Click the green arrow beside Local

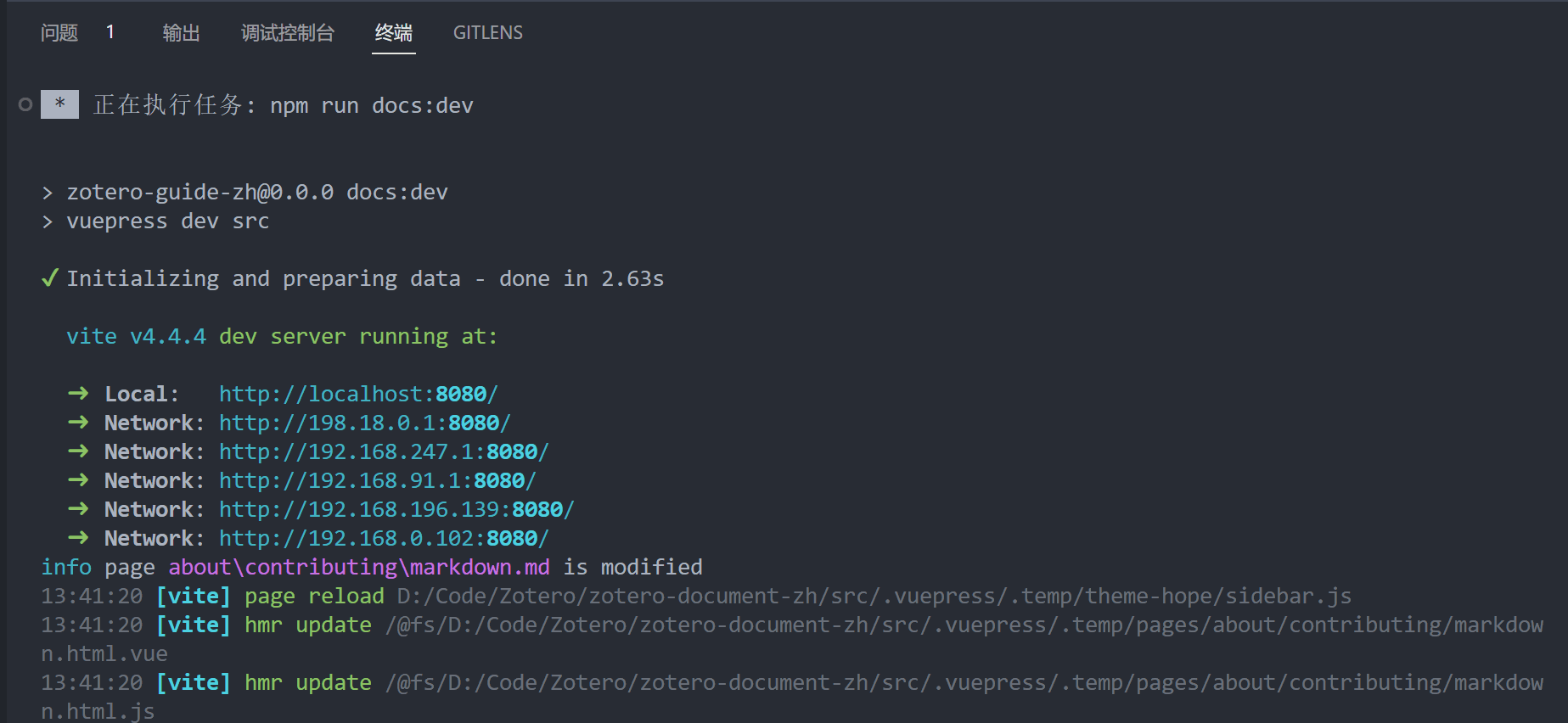click(x=78, y=394)
